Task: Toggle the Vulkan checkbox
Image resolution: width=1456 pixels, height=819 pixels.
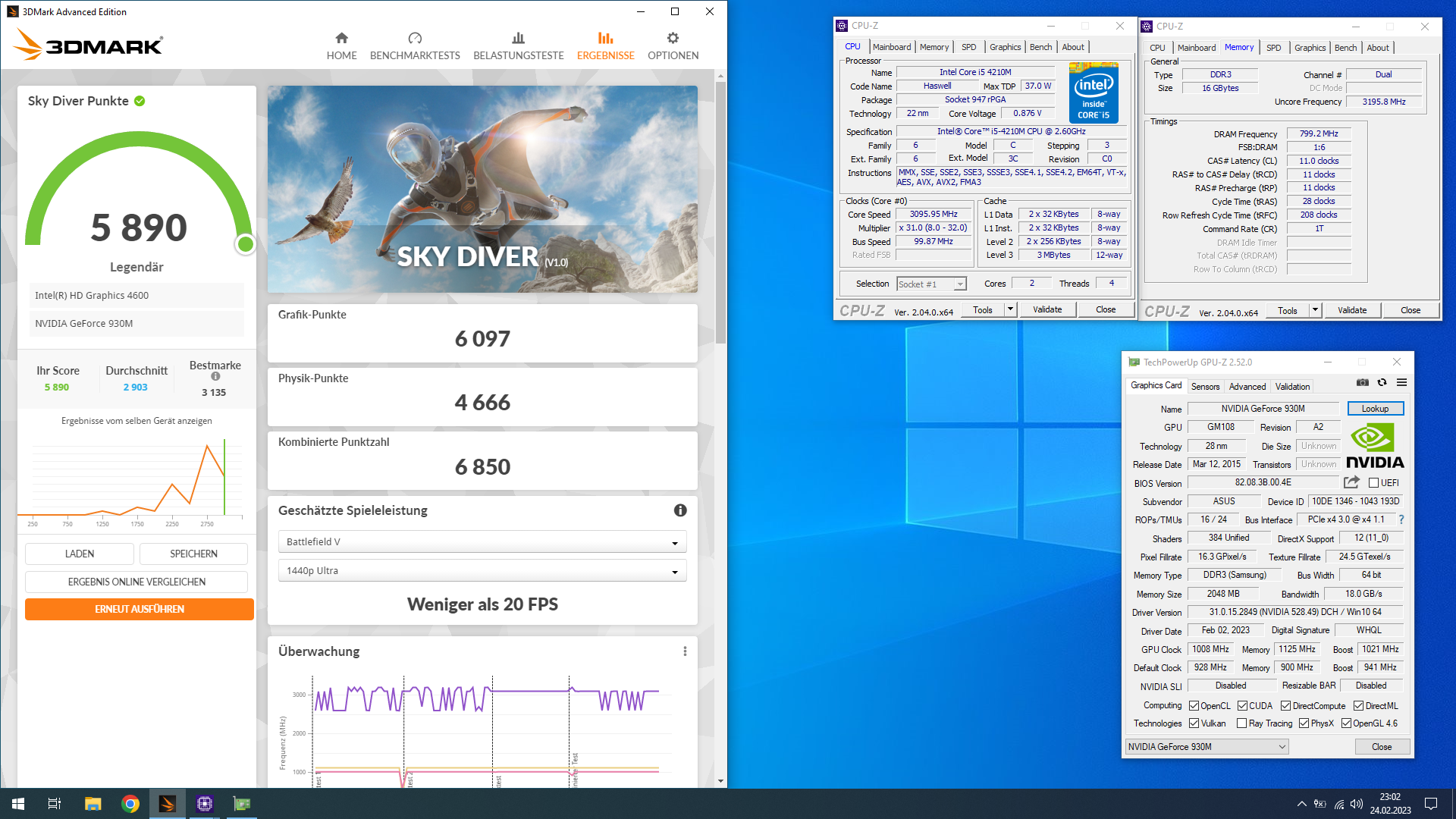Action: tap(1194, 723)
